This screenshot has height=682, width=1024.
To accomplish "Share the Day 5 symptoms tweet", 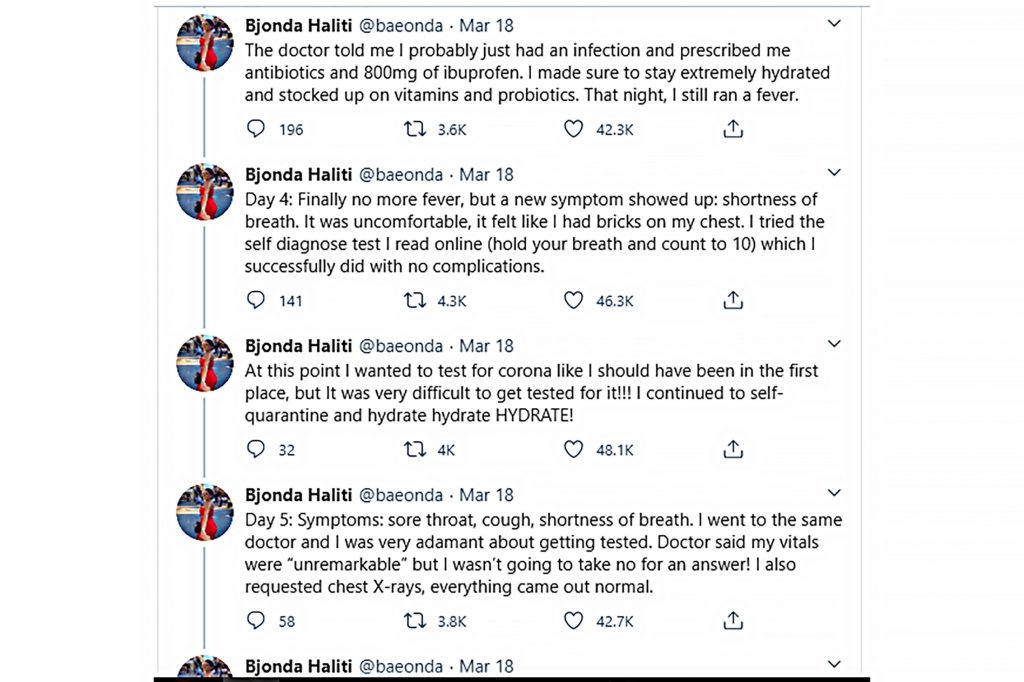I will [x=733, y=620].
